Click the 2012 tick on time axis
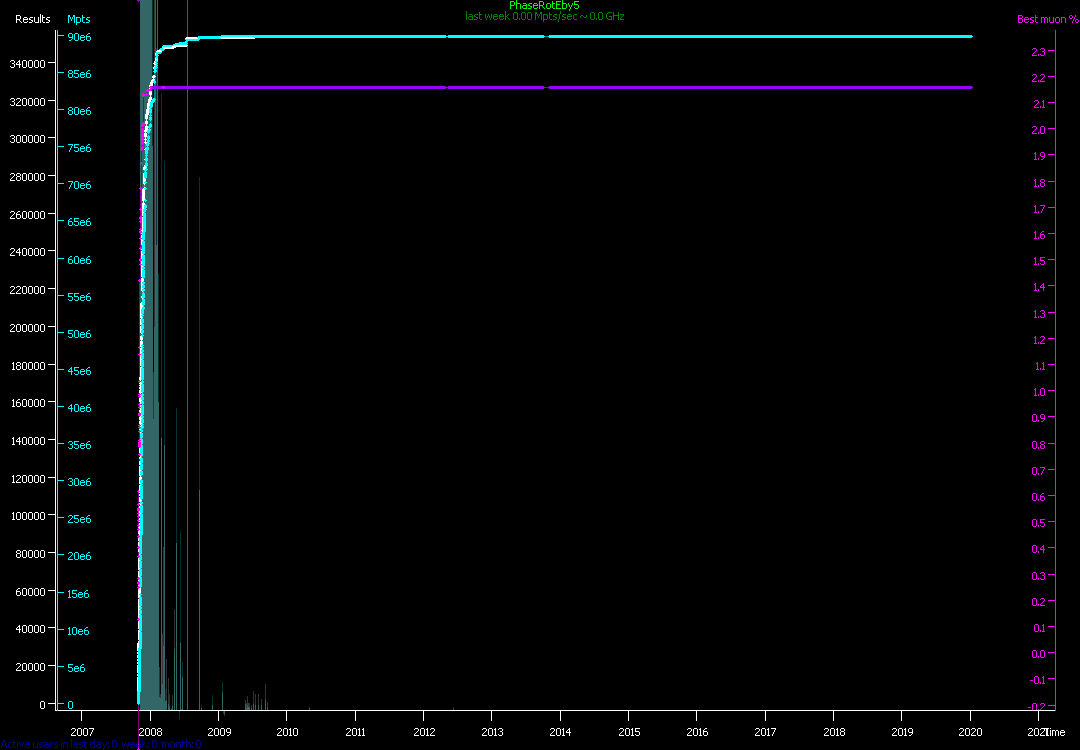Viewport: 1080px width, 750px height. point(423,732)
